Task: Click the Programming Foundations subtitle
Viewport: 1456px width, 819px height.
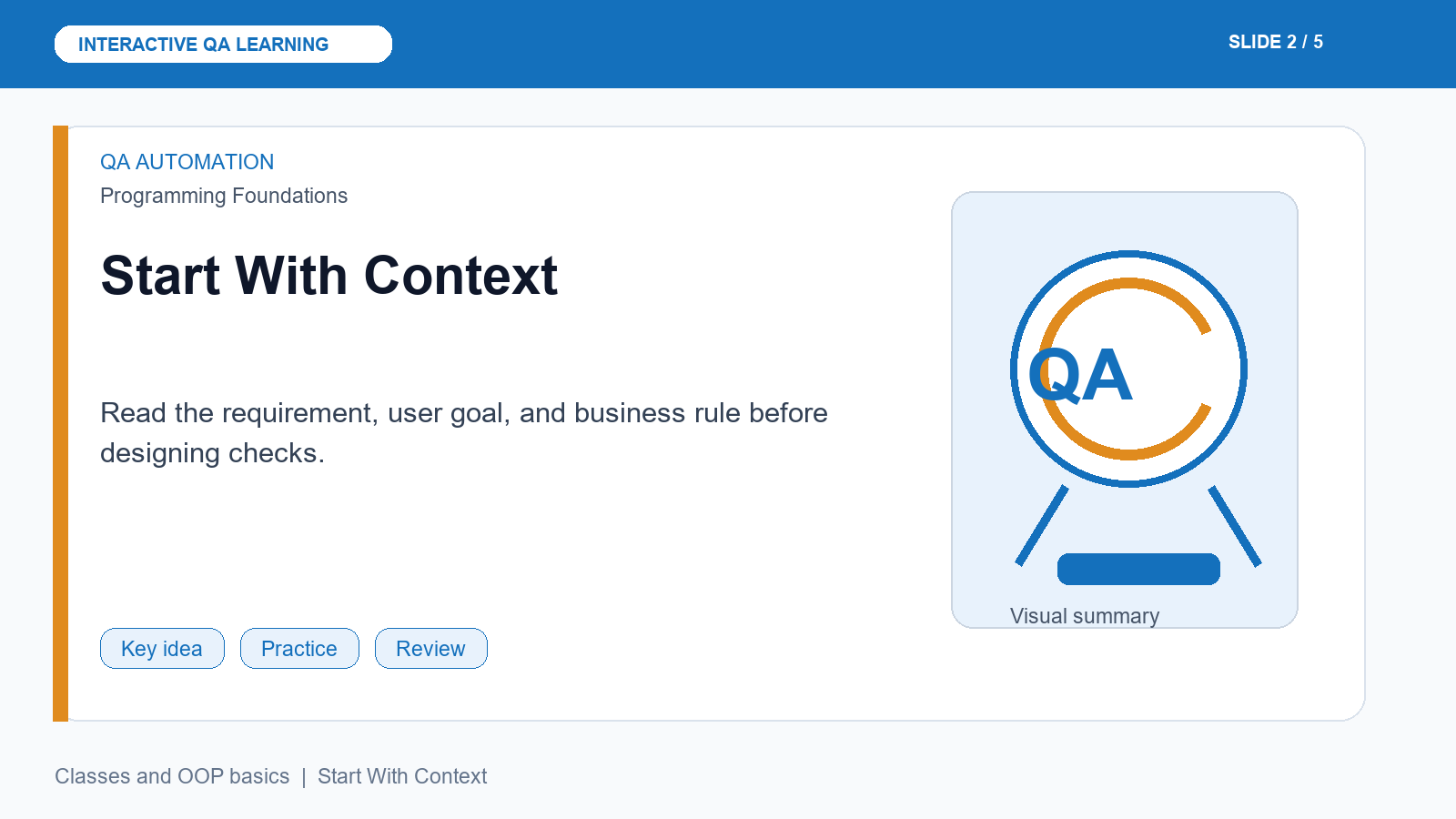Action: [224, 196]
